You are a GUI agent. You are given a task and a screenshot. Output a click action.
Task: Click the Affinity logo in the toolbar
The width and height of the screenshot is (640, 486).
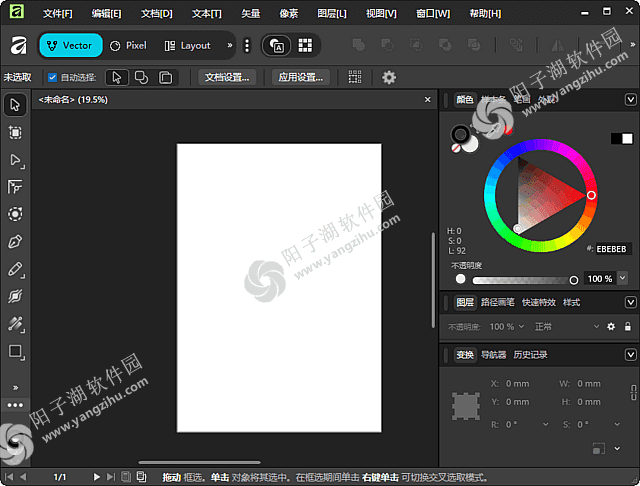(18, 45)
